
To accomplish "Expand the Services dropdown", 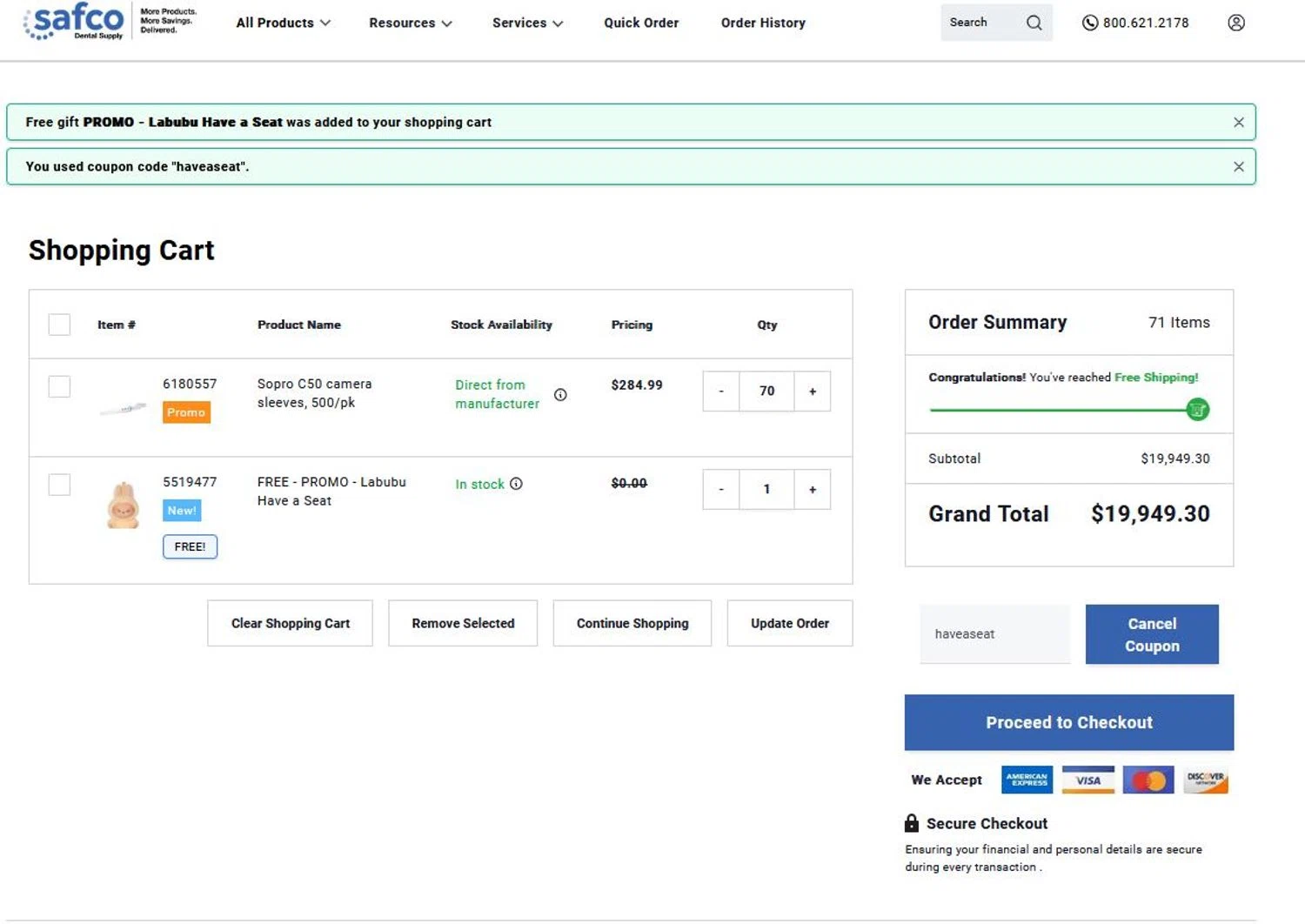I will (527, 23).
